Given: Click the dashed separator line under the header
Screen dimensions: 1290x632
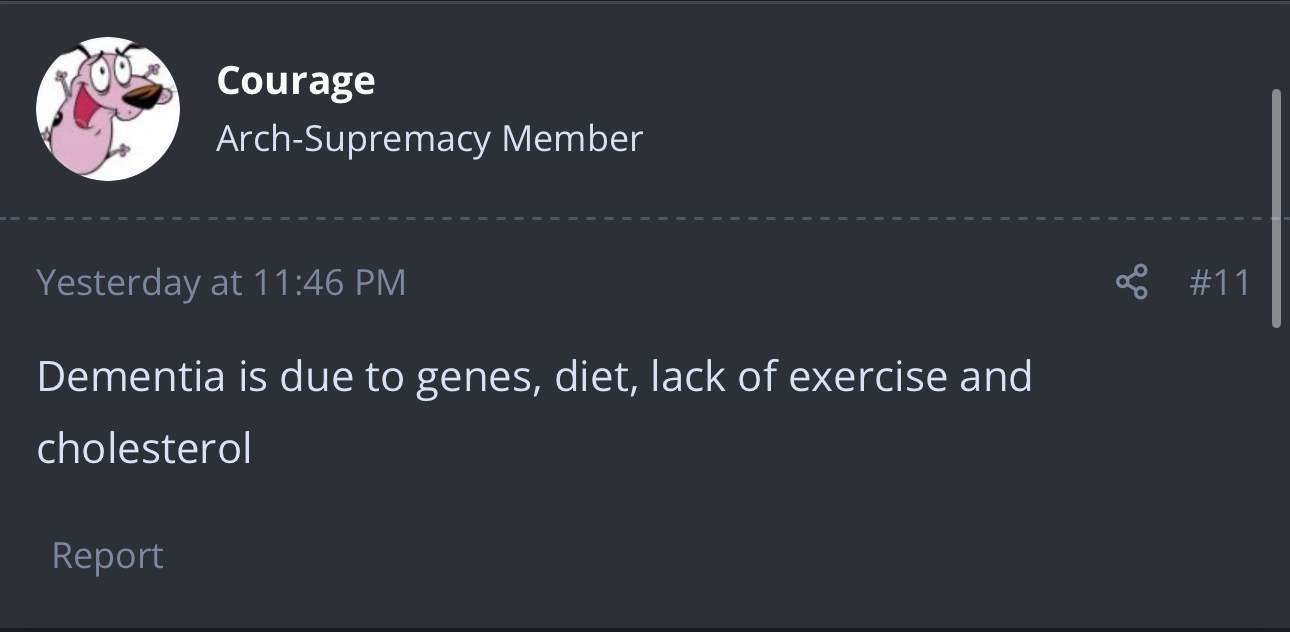Looking at the screenshot, I should tap(645, 218).
